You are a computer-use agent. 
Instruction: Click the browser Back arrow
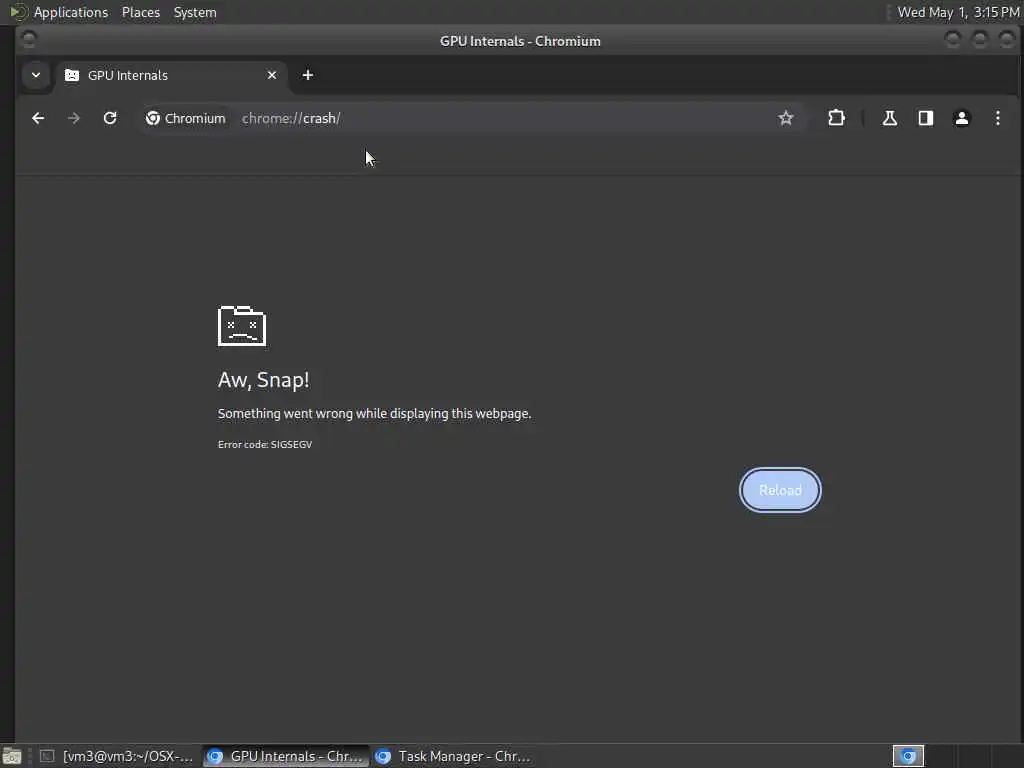(38, 118)
